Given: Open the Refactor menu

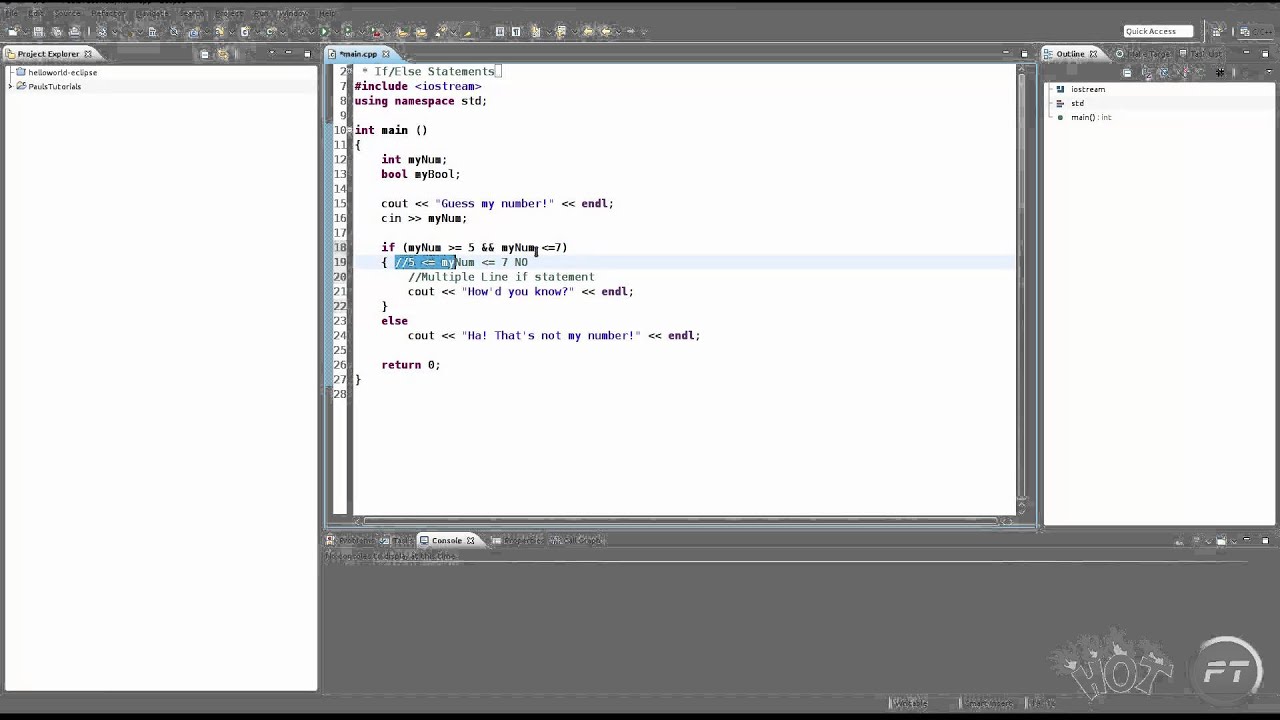Looking at the screenshot, I should [109, 13].
